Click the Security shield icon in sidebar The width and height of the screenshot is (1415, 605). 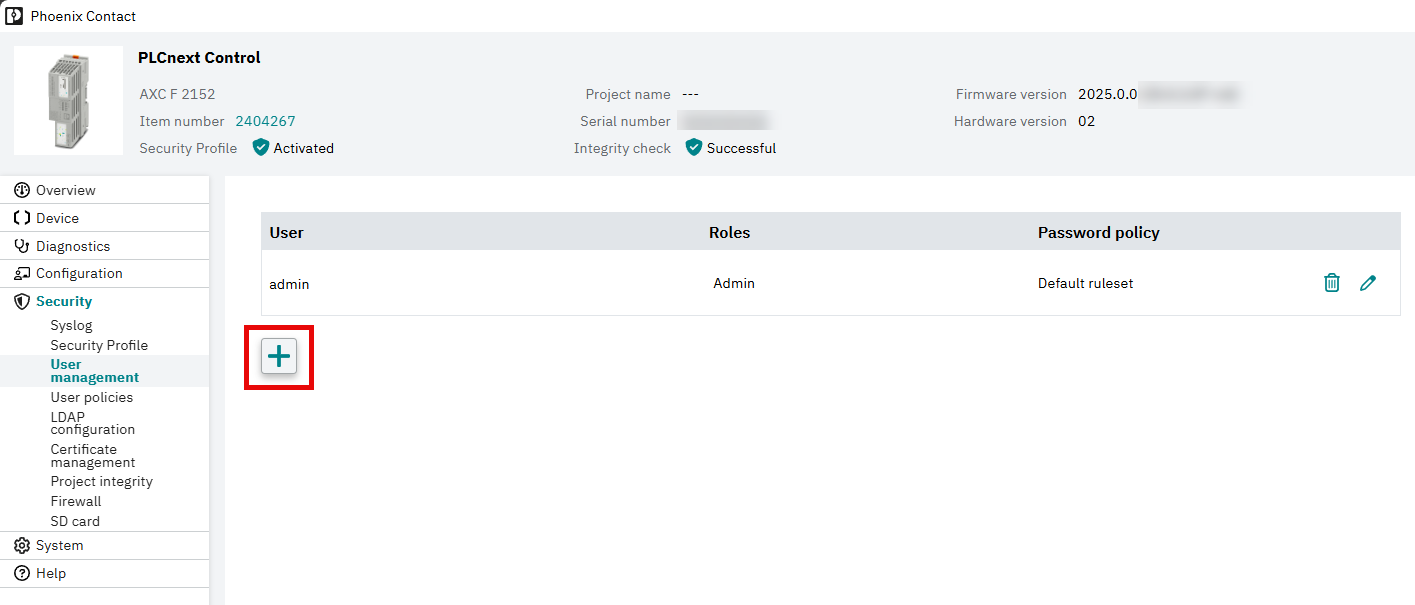click(x=22, y=301)
